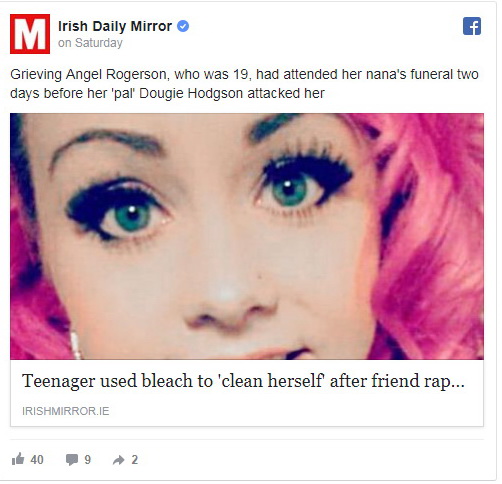Open the Irish Daily Mirror page name
The width and height of the screenshot is (502, 484).
click(115, 26)
